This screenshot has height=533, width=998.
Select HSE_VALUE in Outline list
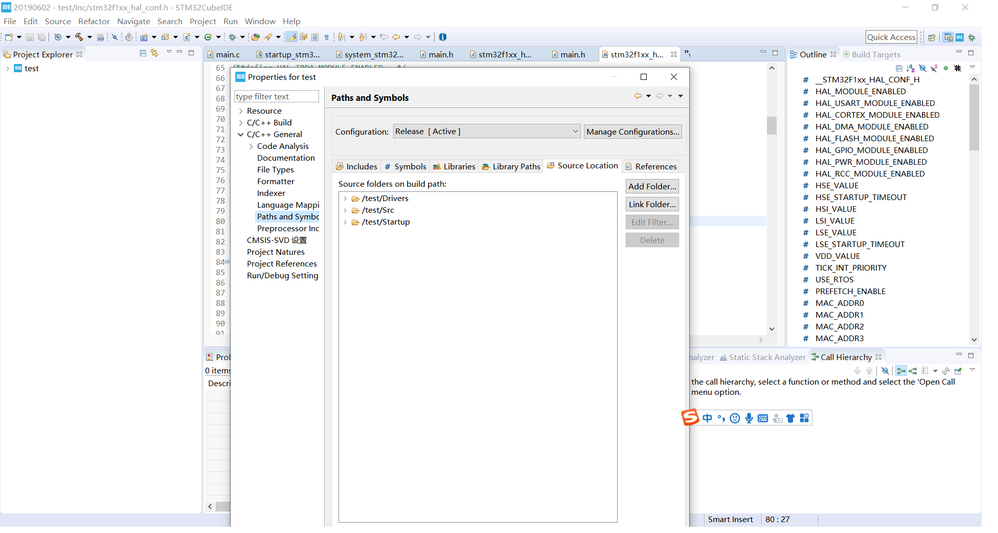pos(836,186)
